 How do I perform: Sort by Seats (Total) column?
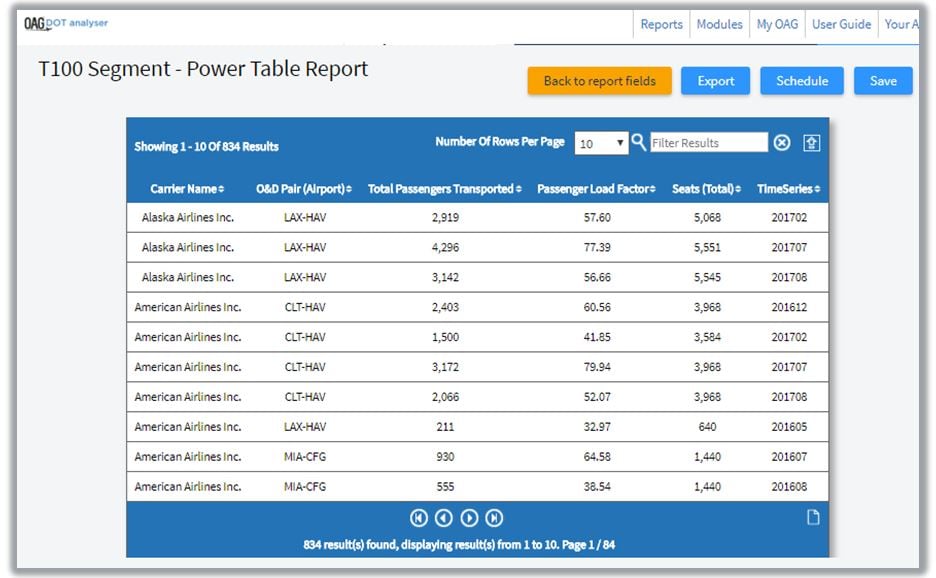pyautogui.click(x=706, y=189)
